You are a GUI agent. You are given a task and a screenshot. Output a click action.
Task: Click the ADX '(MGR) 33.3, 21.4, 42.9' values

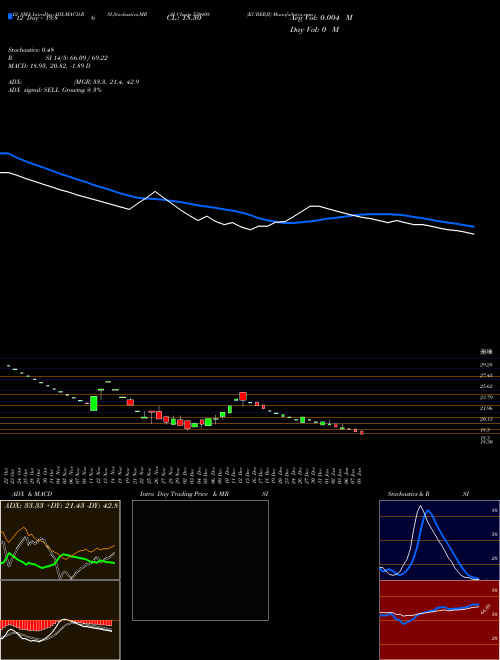tap(106, 82)
